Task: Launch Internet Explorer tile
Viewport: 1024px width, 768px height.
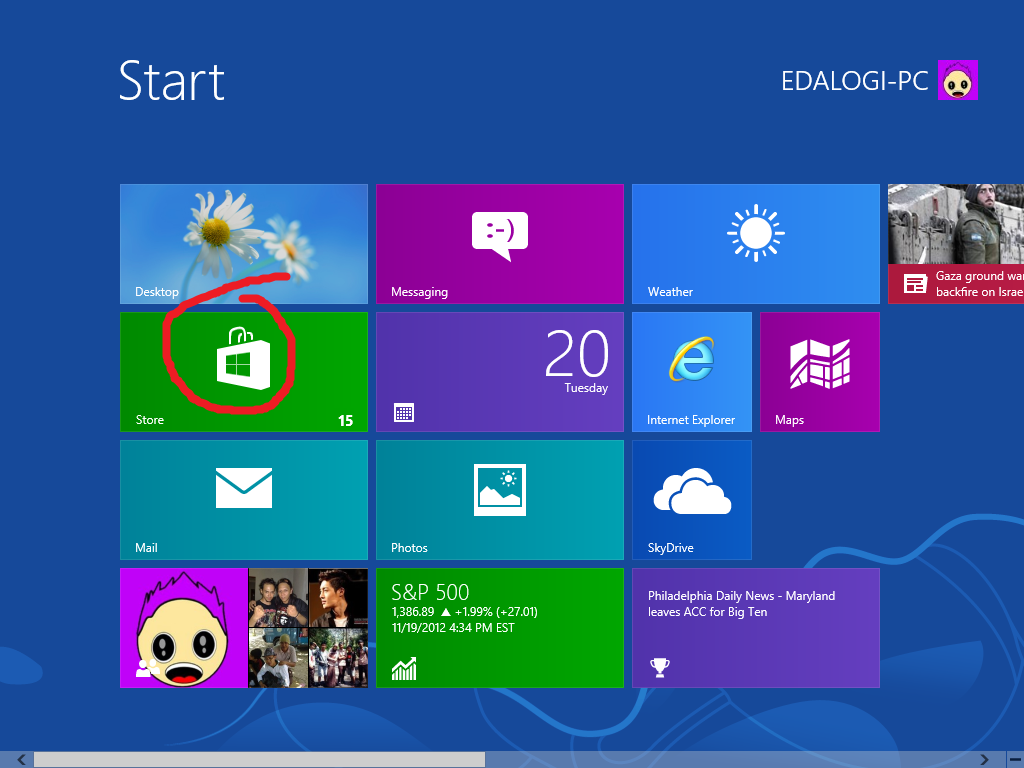Action: click(x=692, y=372)
